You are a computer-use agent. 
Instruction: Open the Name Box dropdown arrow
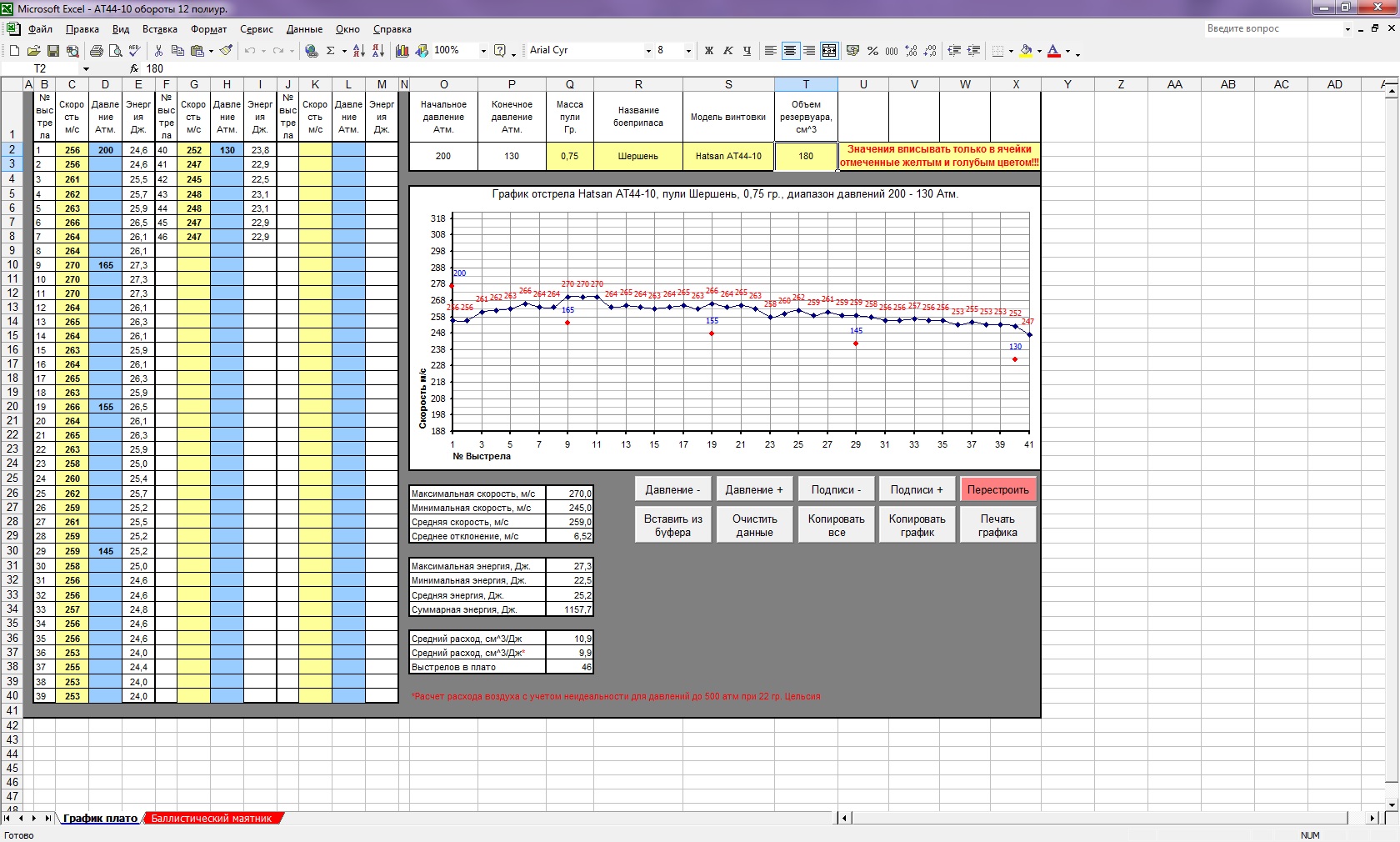point(85,68)
